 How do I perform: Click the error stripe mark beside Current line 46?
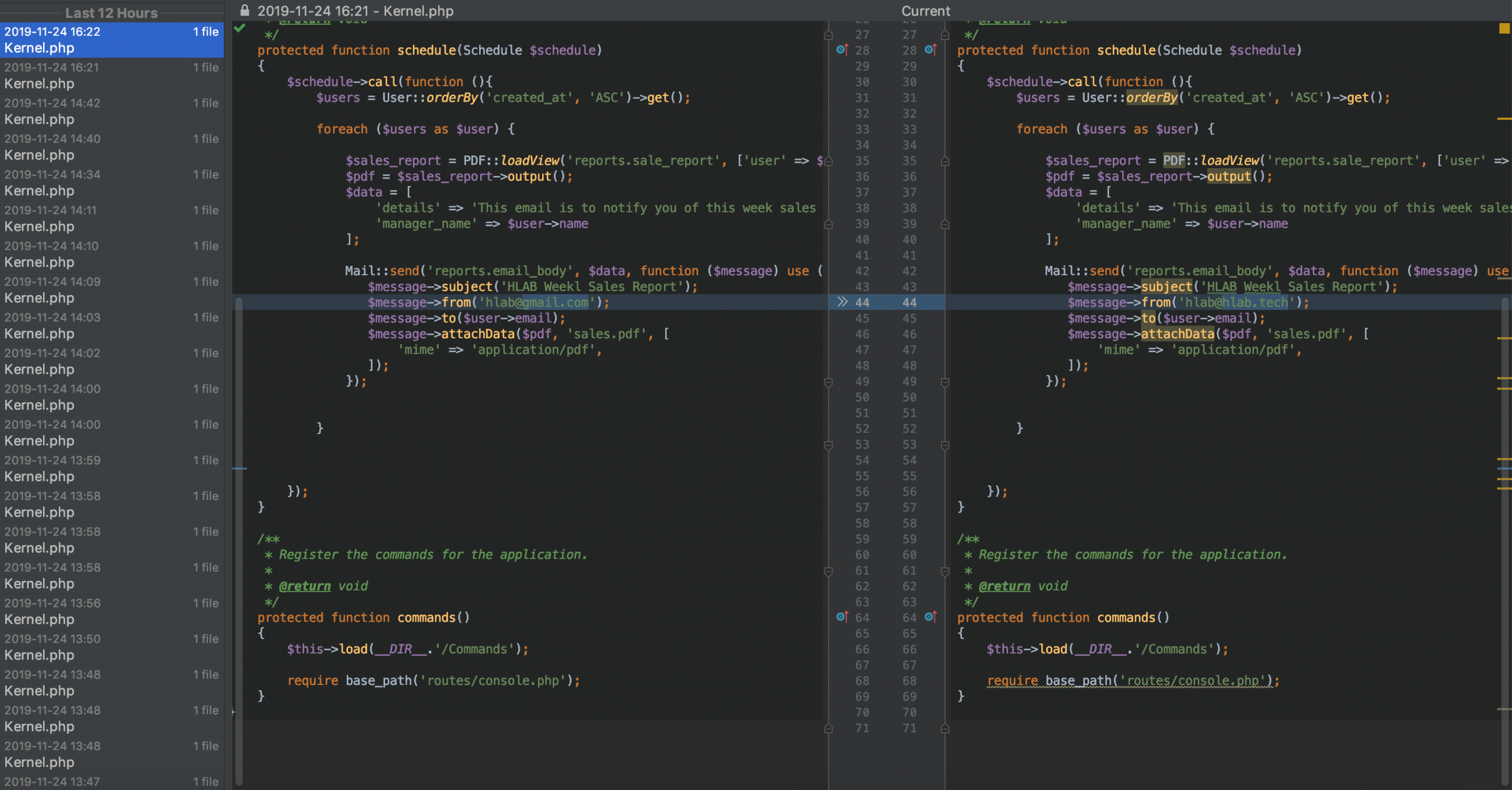(1504, 338)
